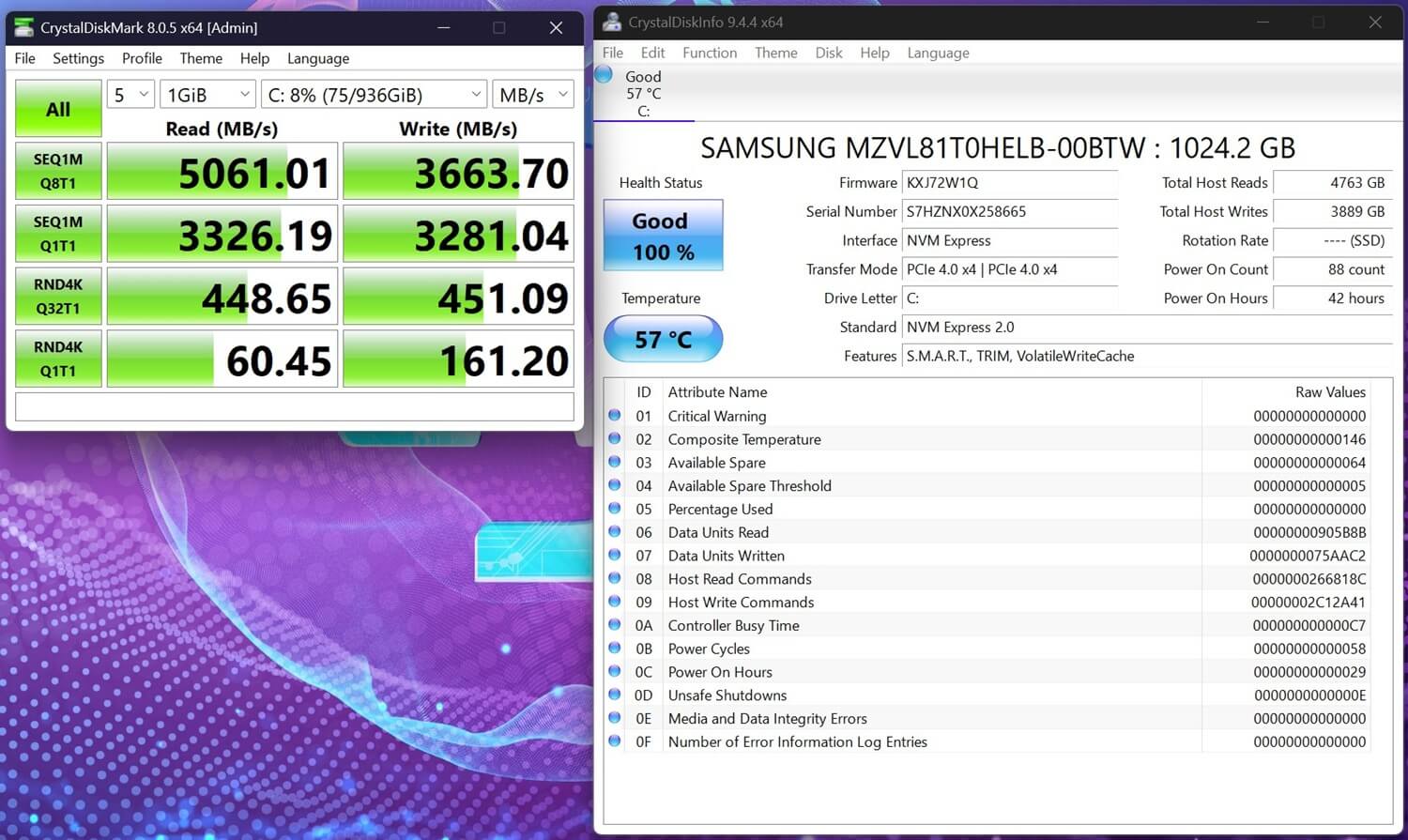Open Help menu in CrystalDiskInfo
This screenshot has width=1408, height=840.
tap(874, 53)
